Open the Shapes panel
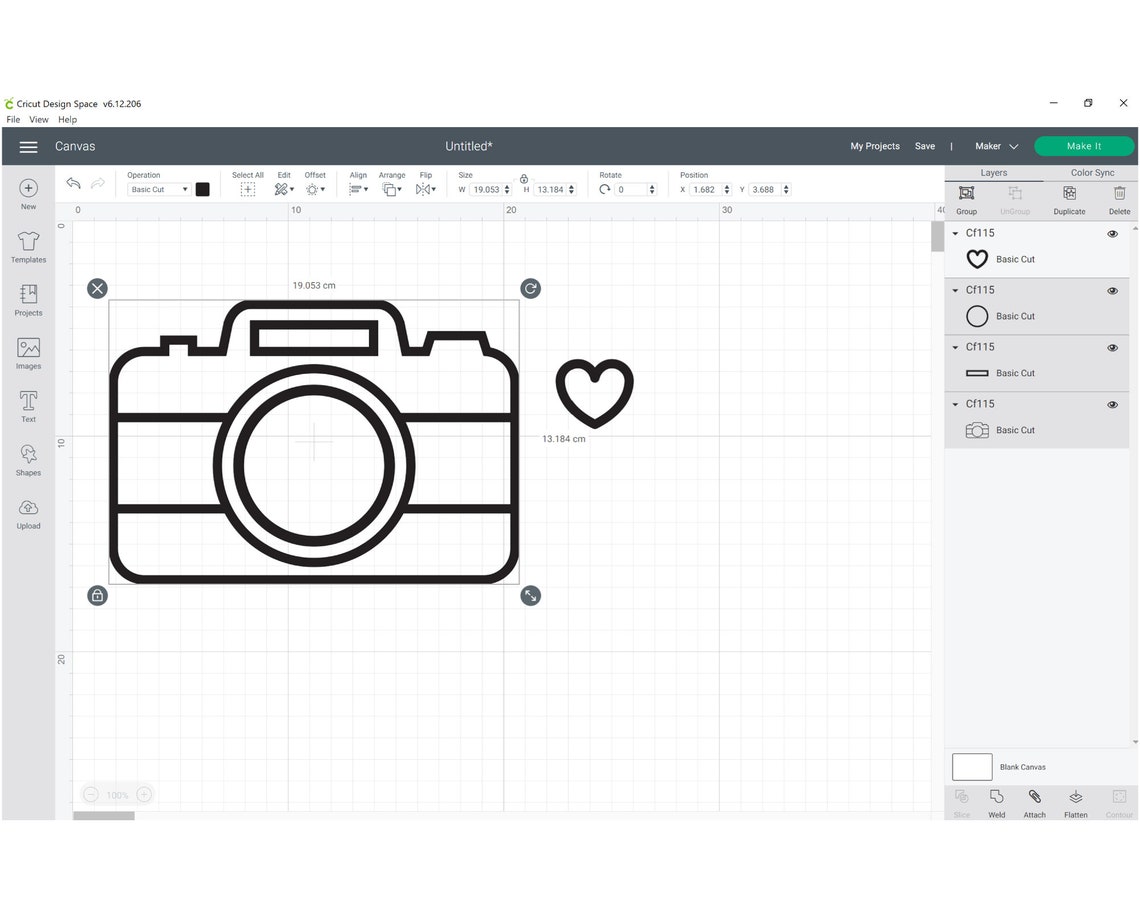The image size is (1140, 916). 28,459
